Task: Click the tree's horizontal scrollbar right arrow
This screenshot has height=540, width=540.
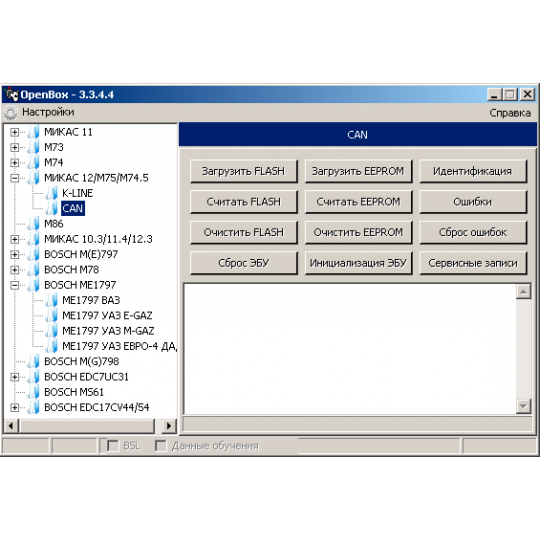Action: [169, 426]
